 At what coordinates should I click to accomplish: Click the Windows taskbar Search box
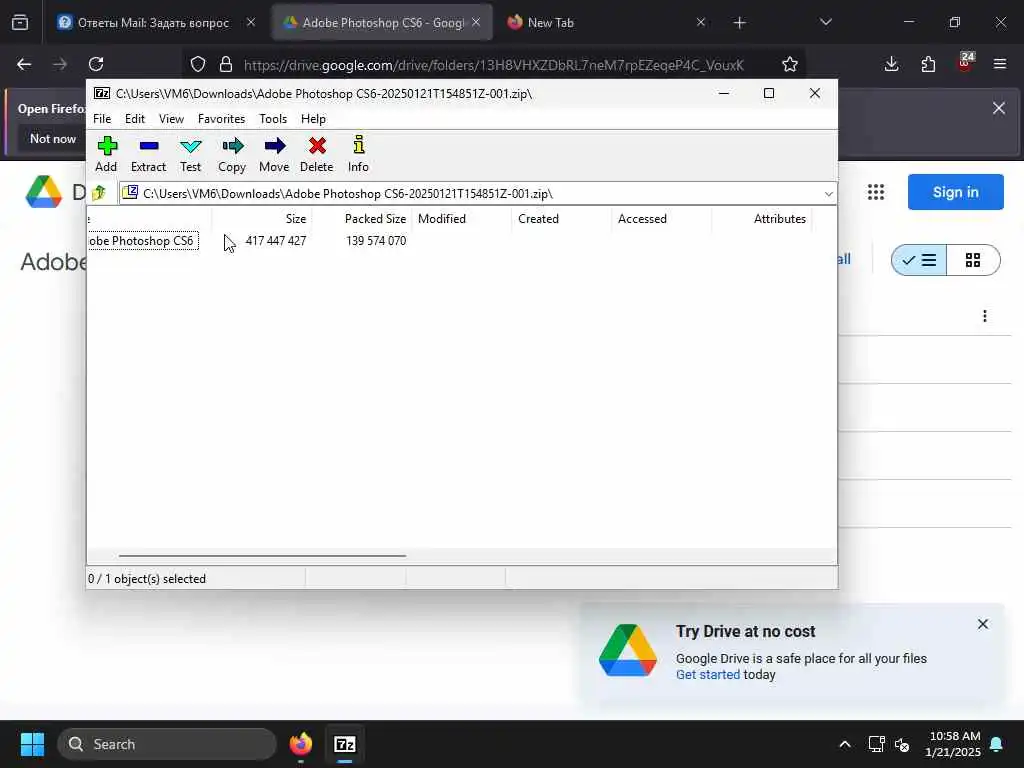[x=167, y=744]
